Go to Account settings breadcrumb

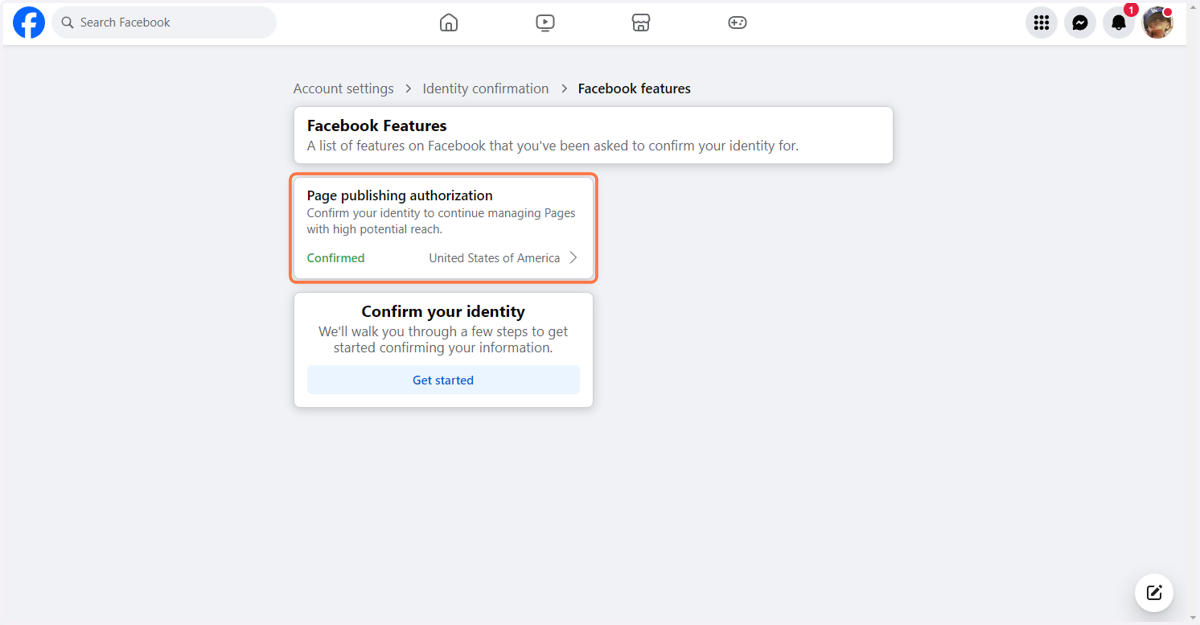coord(343,89)
